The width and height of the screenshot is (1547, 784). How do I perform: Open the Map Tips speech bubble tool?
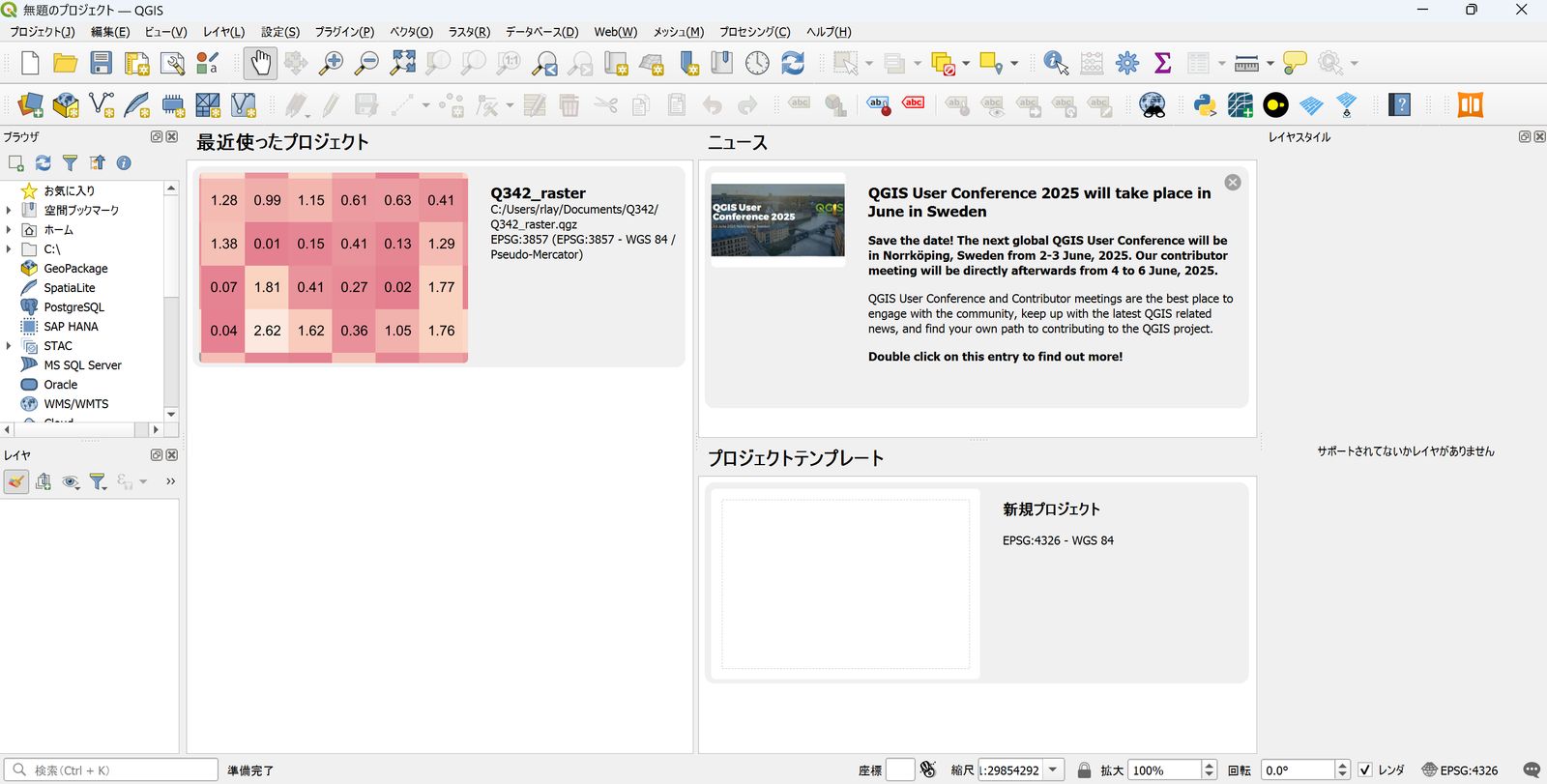click(1295, 64)
